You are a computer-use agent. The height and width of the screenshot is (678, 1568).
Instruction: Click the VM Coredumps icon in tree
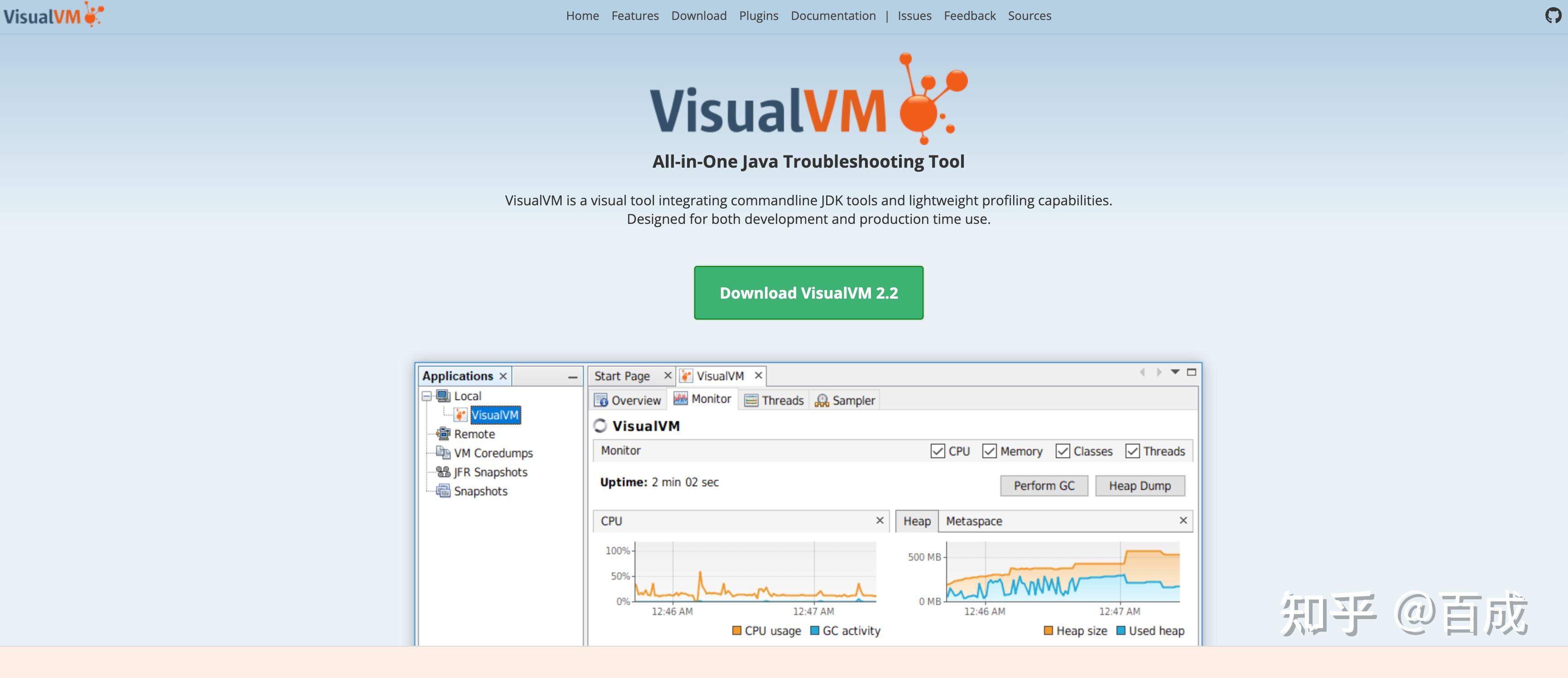(443, 453)
